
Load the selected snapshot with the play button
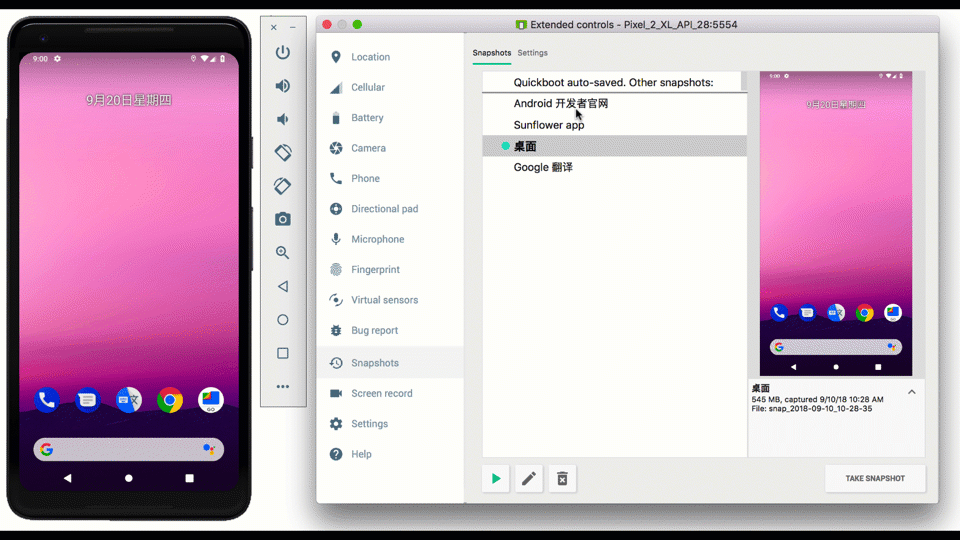(495, 478)
